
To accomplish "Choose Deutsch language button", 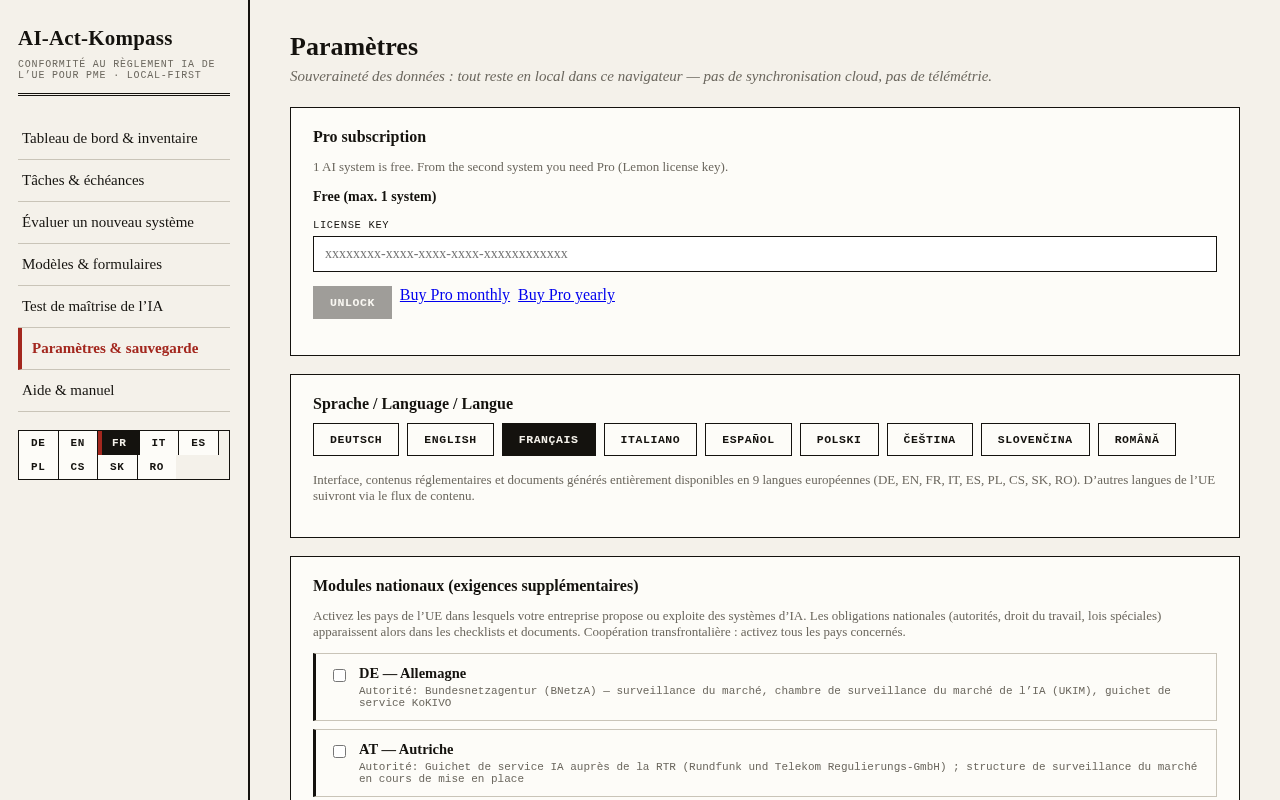I will pos(356,440).
